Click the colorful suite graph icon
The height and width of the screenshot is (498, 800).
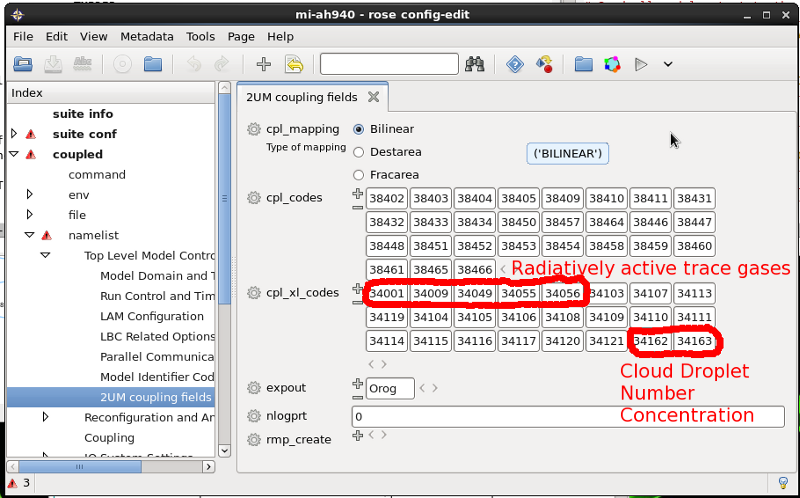point(612,64)
